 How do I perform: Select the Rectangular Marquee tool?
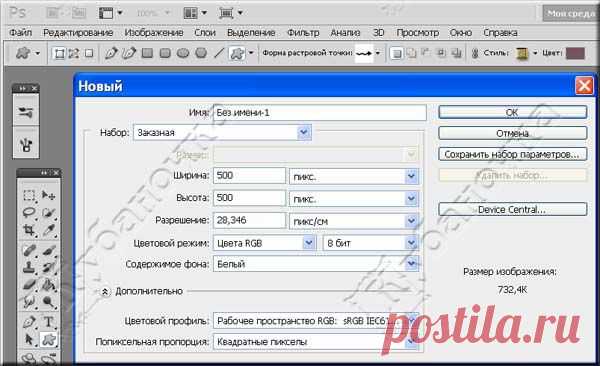coord(29,195)
